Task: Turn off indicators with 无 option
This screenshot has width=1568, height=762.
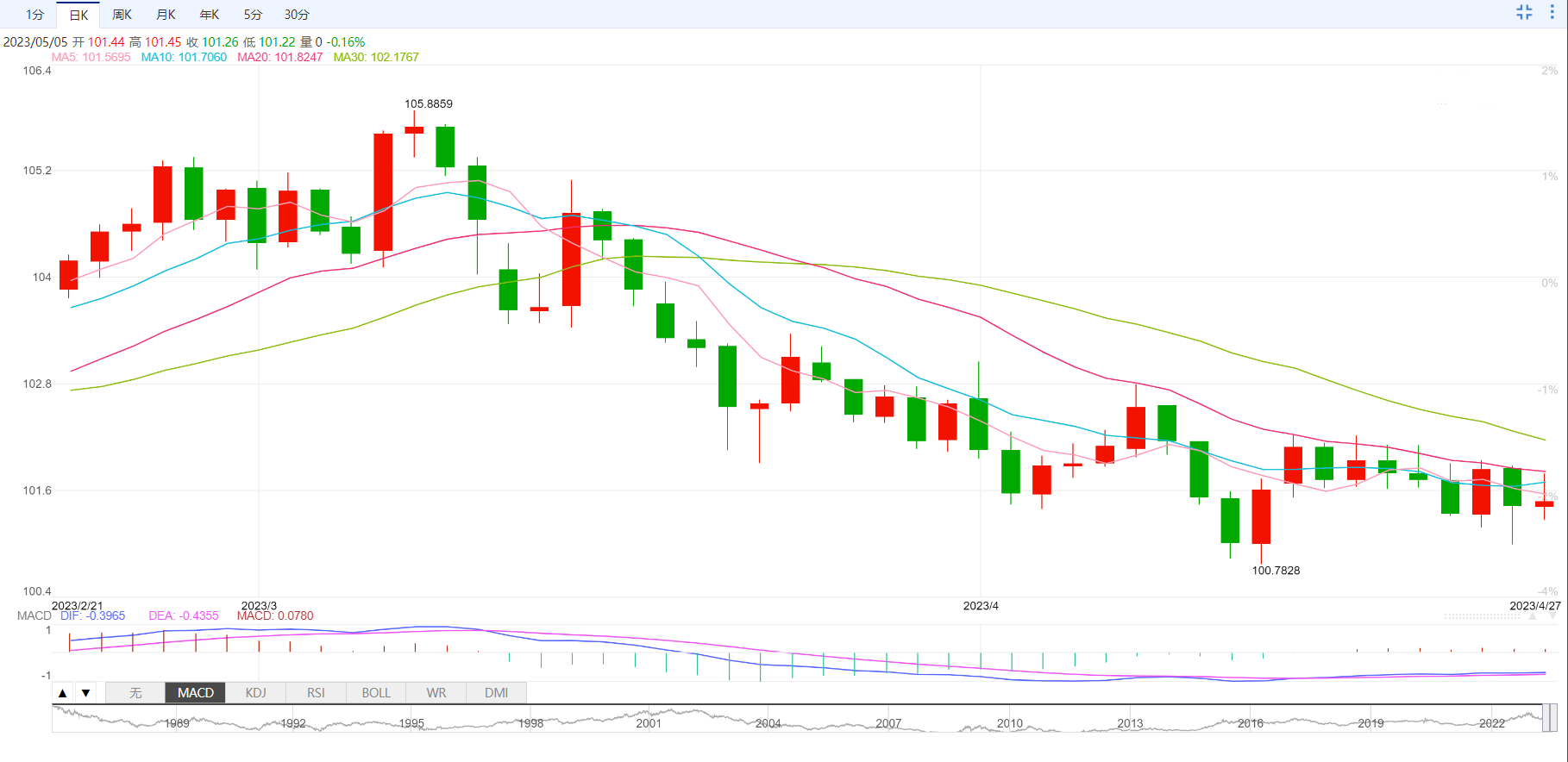Action: (x=135, y=693)
